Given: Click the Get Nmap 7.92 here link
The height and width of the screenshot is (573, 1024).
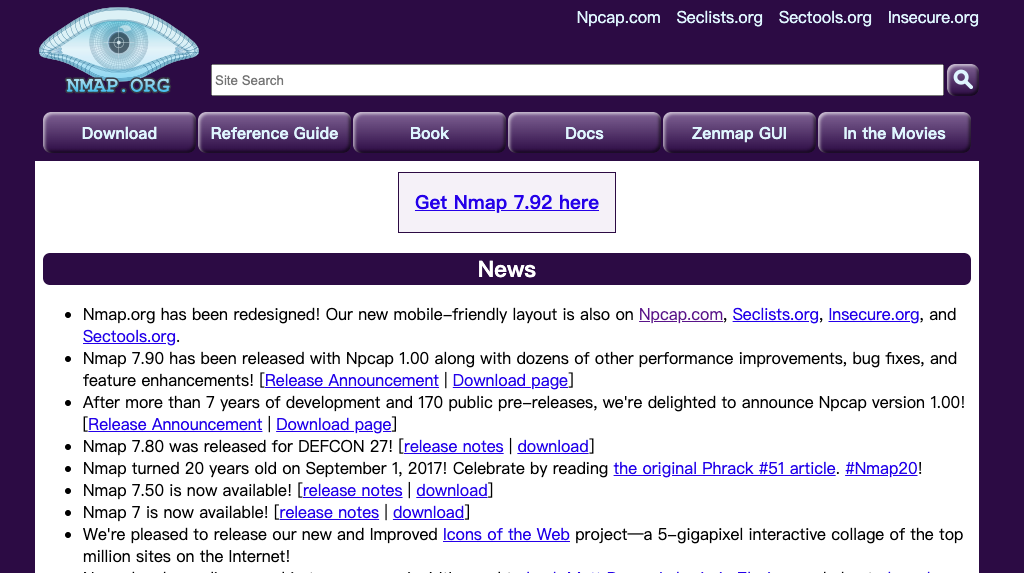Looking at the screenshot, I should [x=507, y=203].
